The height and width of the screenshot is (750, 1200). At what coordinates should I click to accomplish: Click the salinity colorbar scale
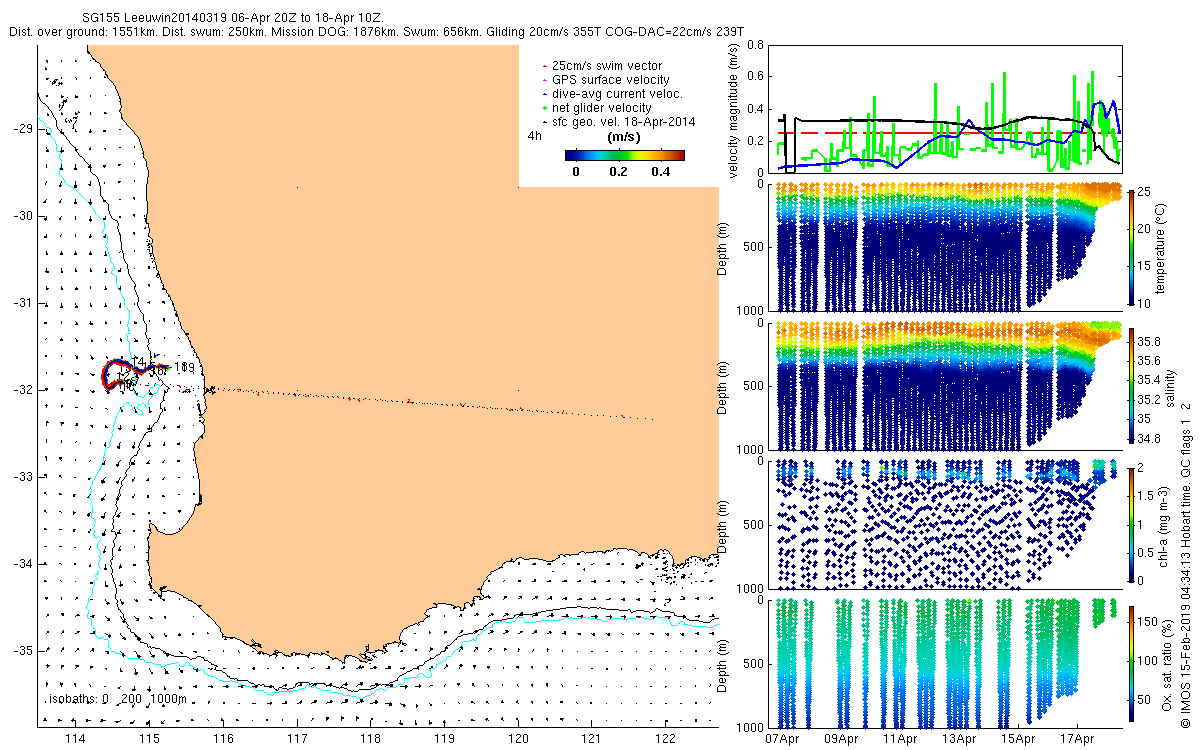coord(1131,385)
